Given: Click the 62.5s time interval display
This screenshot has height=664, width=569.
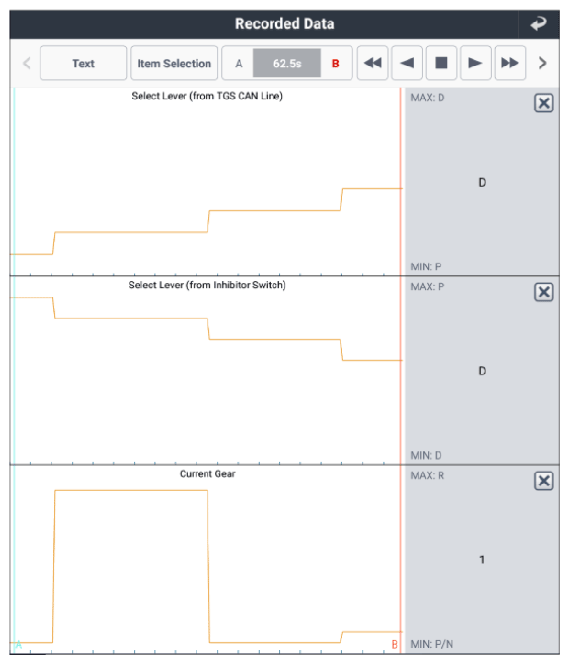Looking at the screenshot, I should pyautogui.click(x=287, y=64).
